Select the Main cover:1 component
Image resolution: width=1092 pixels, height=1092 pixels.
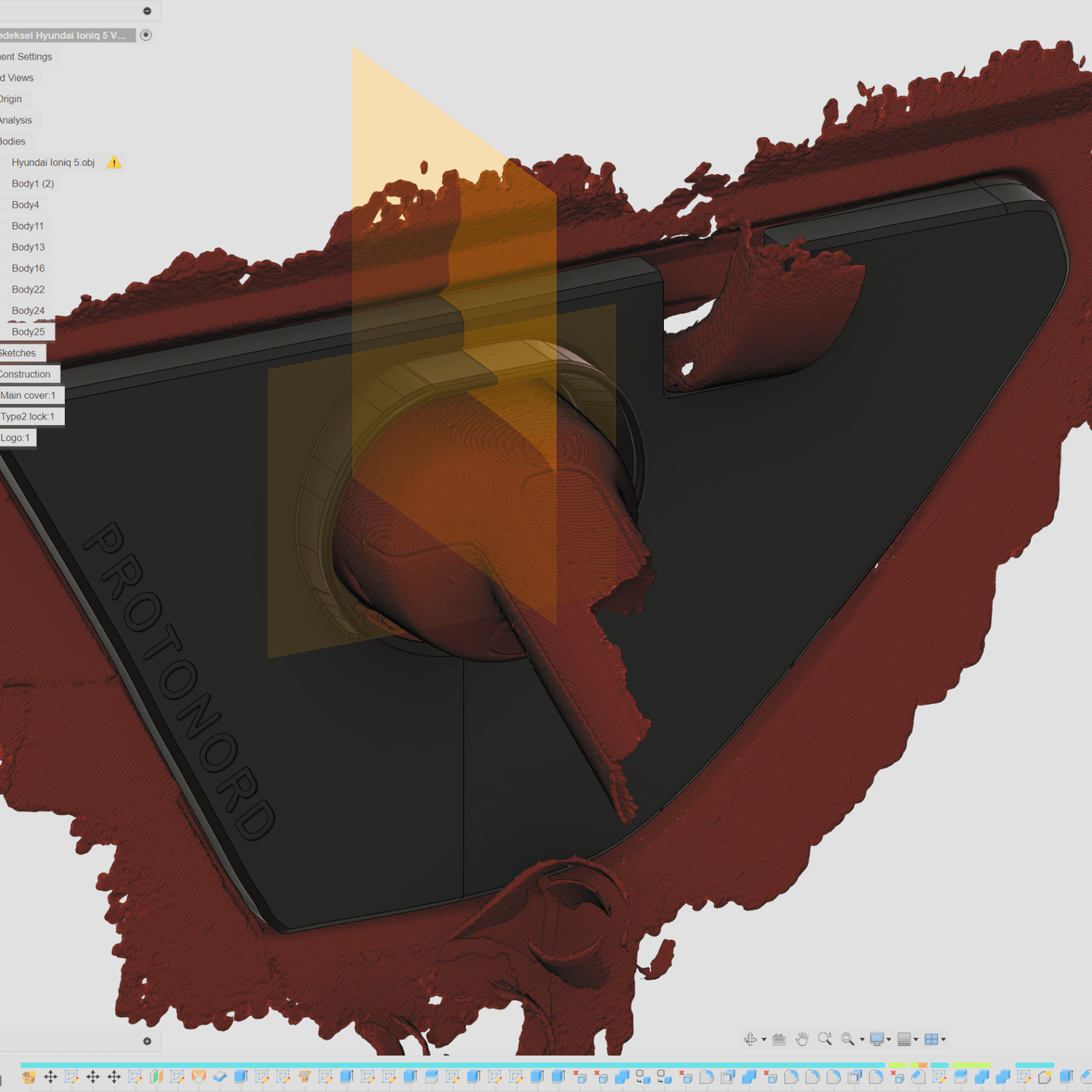[x=28, y=395]
